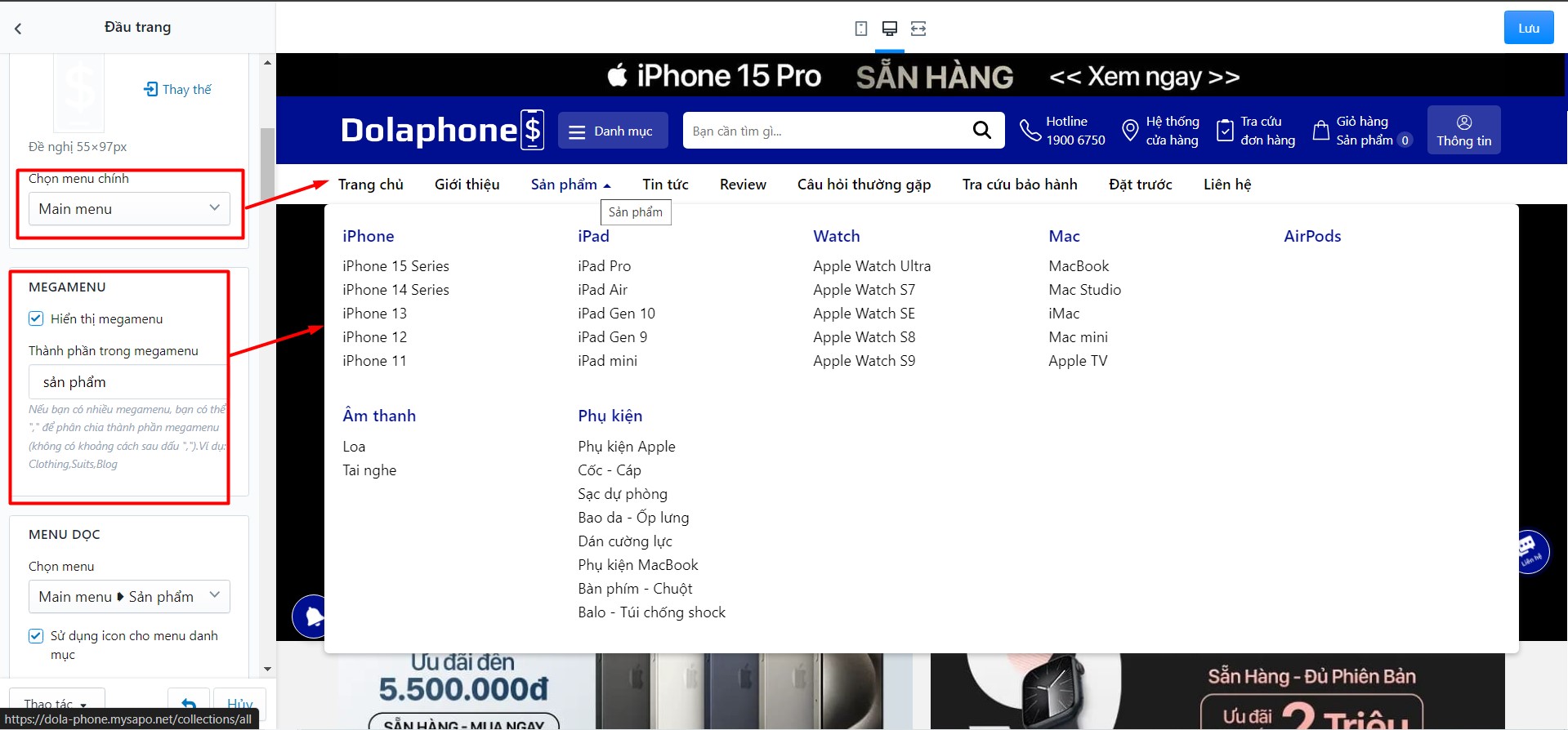1568x730 pixels.
Task: Click the undo arrow button
Action: point(189,704)
